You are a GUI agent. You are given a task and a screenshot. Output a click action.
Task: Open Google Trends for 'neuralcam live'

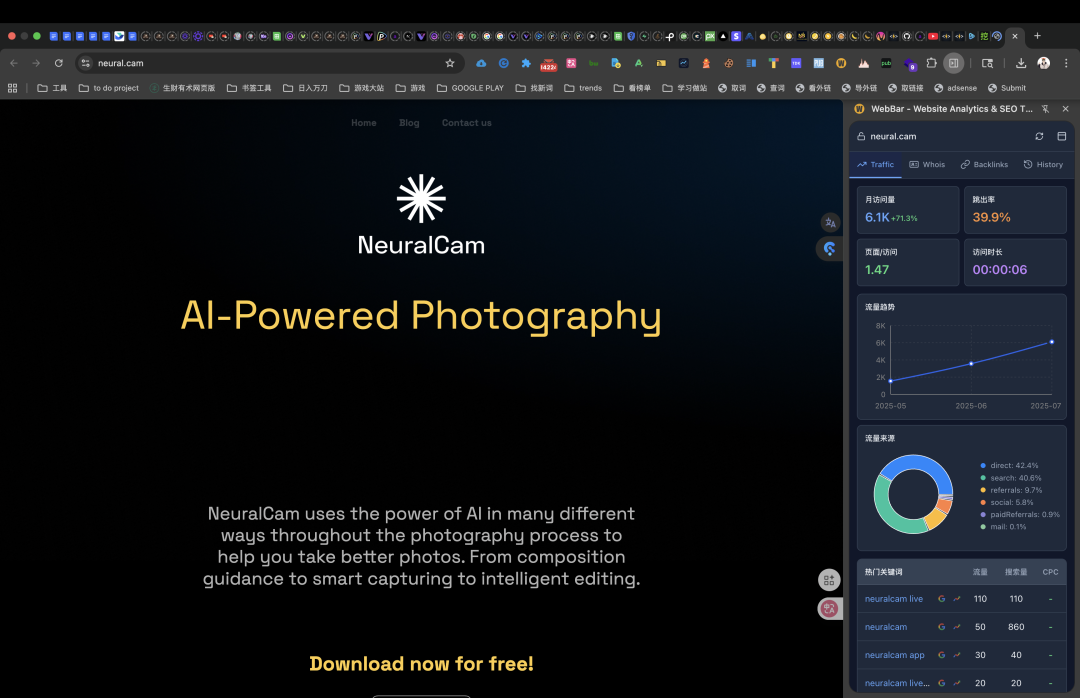click(x=957, y=599)
